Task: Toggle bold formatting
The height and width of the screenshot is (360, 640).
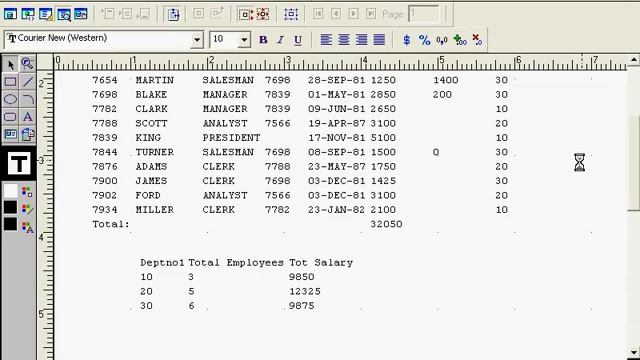Action: point(263,40)
